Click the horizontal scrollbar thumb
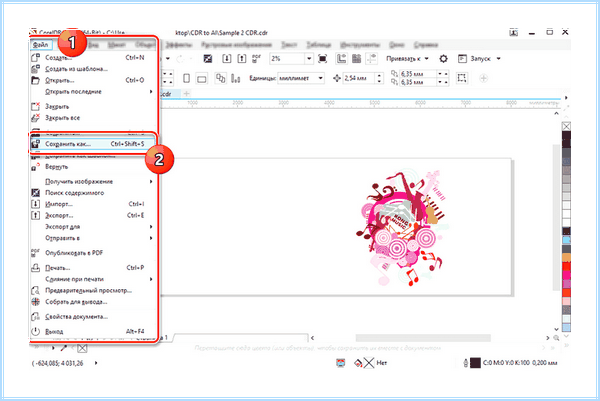This screenshot has width=600, height=401. [423, 338]
